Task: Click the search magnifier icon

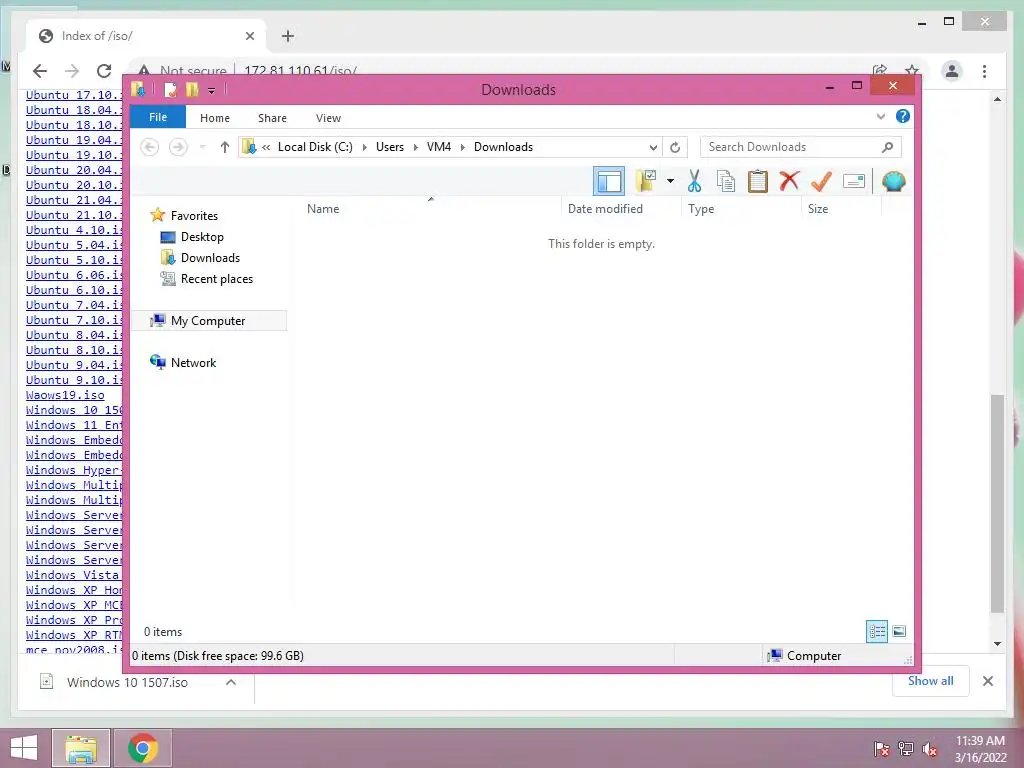Action: (x=887, y=147)
